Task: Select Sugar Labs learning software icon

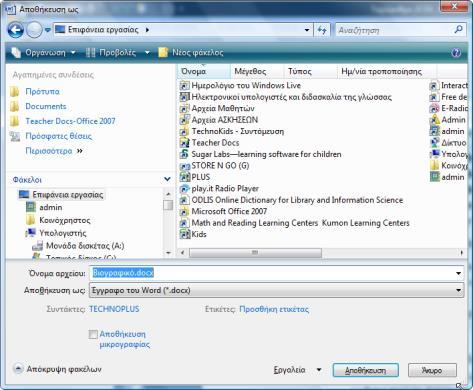Action: (184, 154)
